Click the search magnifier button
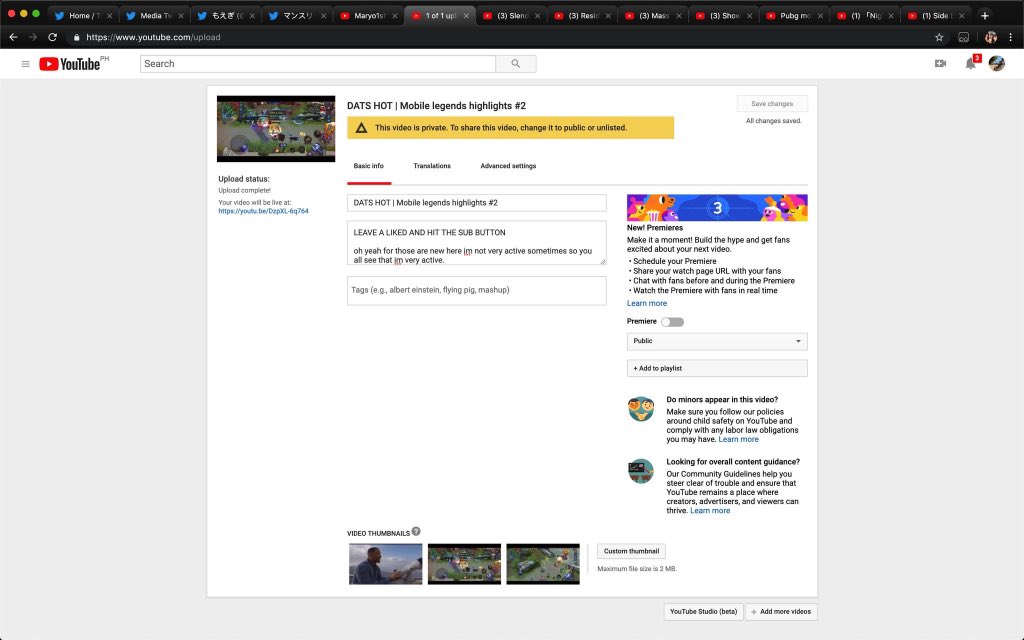Viewport: 1024px width, 640px height. [516, 63]
